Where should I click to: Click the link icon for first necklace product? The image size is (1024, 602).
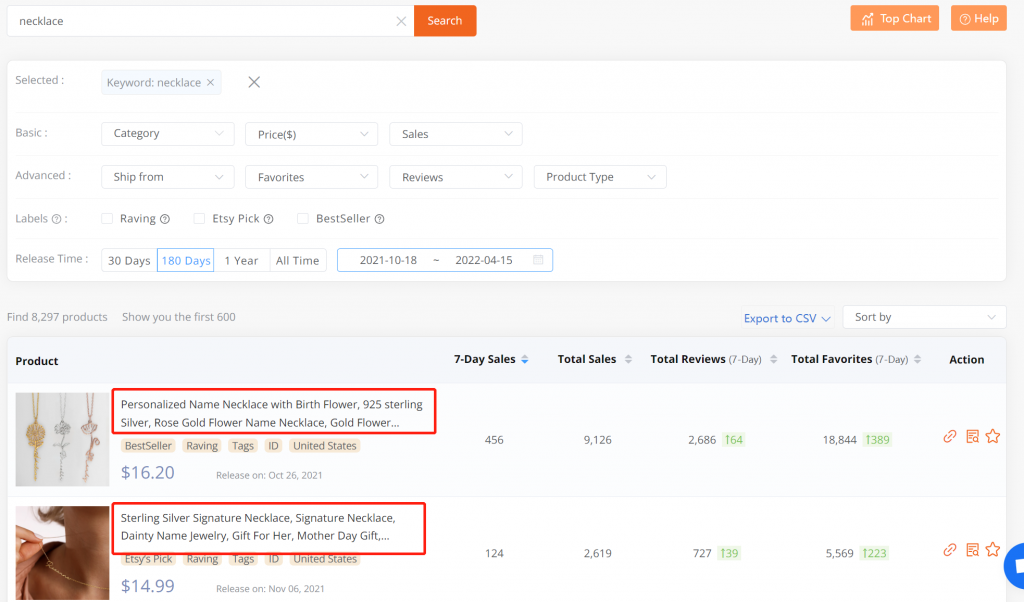click(x=950, y=436)
